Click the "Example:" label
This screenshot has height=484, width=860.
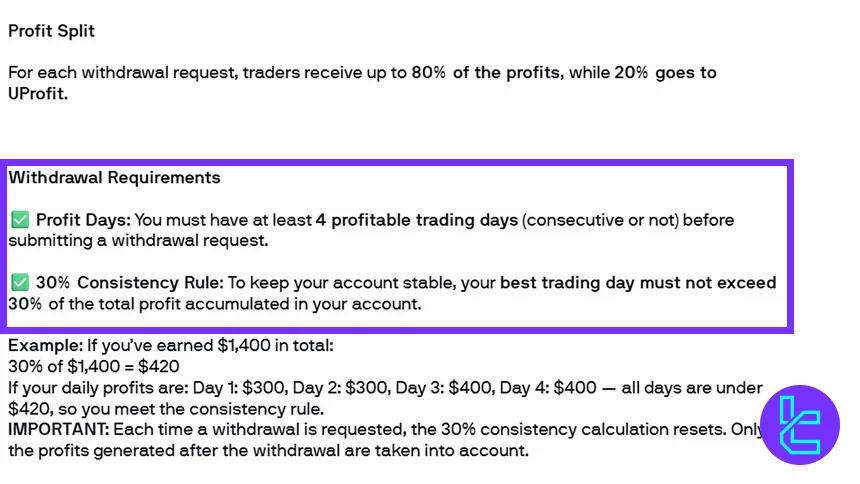(44, 346)
